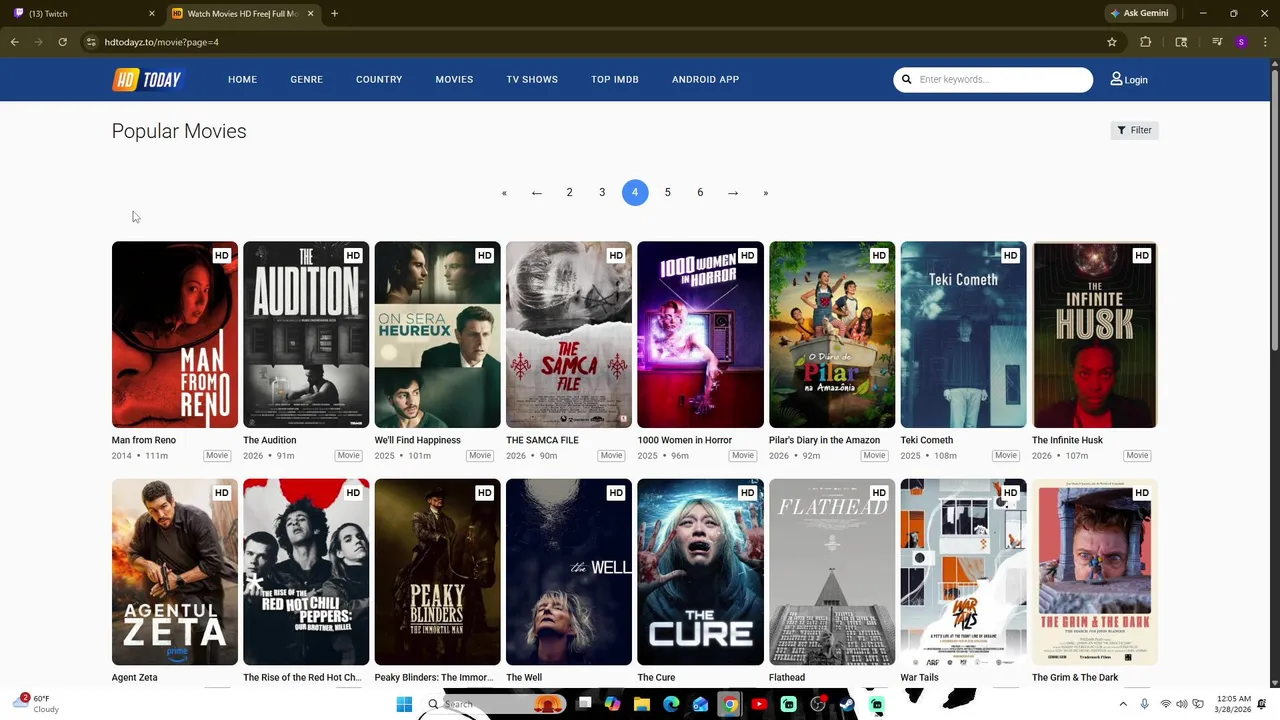Open TV SHOWS in the navigation bar
The width and height of the screenshot is (1280, 720).
[x=532, y=79]
